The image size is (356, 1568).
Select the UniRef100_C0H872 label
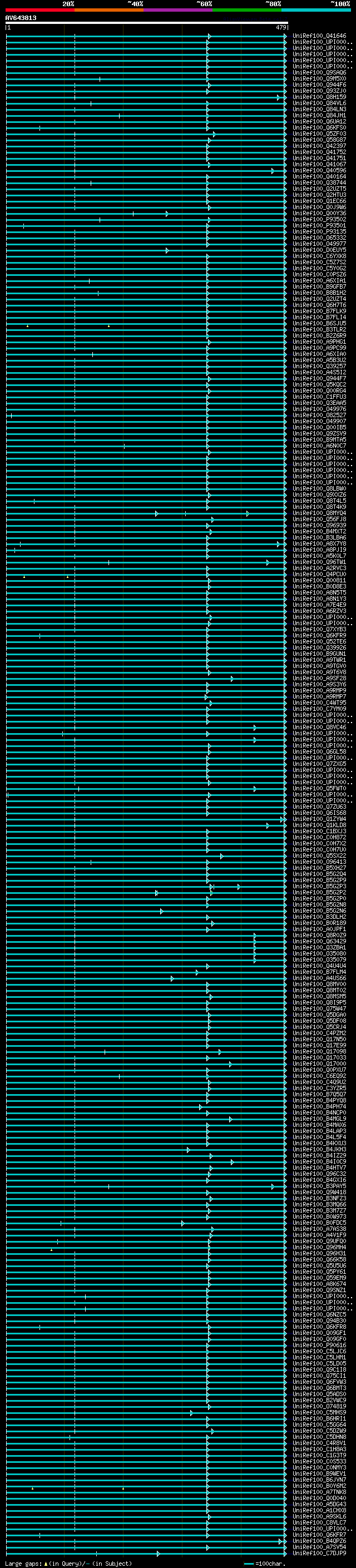point(319,837)
